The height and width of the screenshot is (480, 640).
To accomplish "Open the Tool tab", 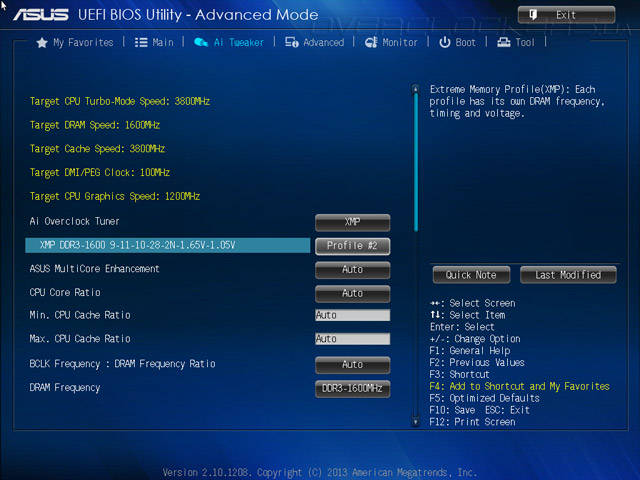I will point(516,42).
